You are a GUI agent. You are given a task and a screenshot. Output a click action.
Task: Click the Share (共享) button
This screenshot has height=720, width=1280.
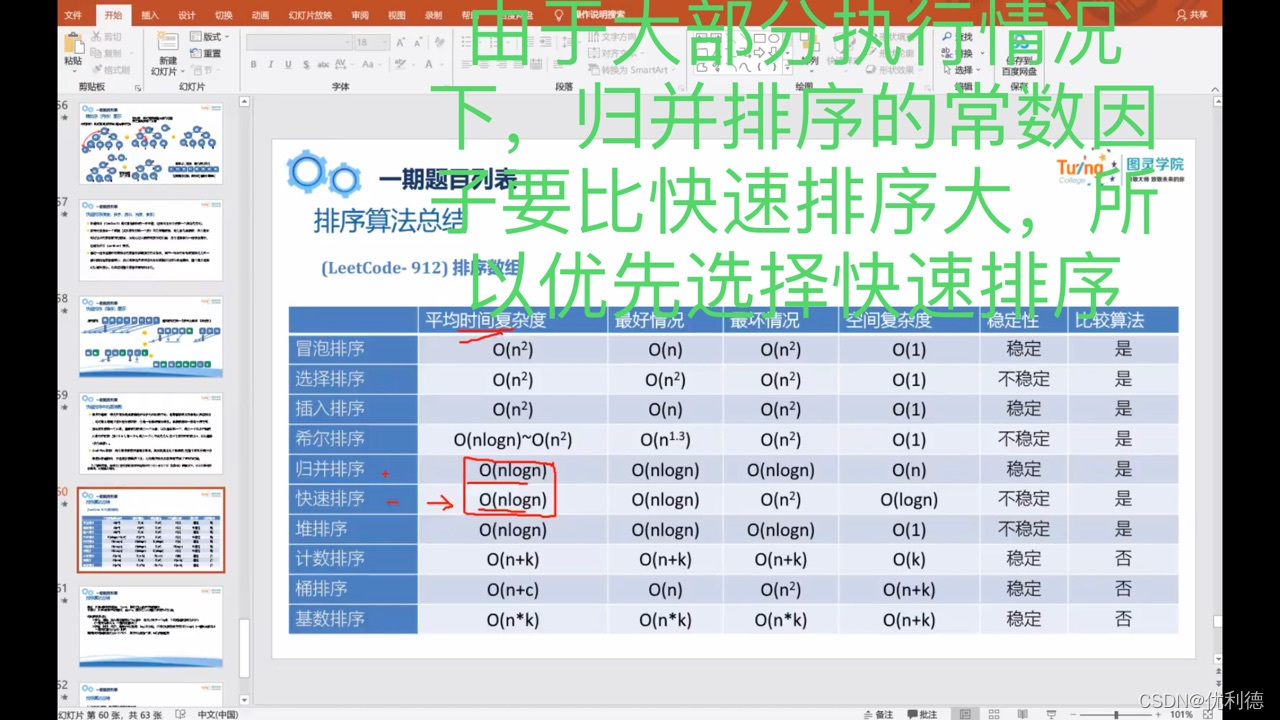pyautogui.click(x=1193, y=15)
